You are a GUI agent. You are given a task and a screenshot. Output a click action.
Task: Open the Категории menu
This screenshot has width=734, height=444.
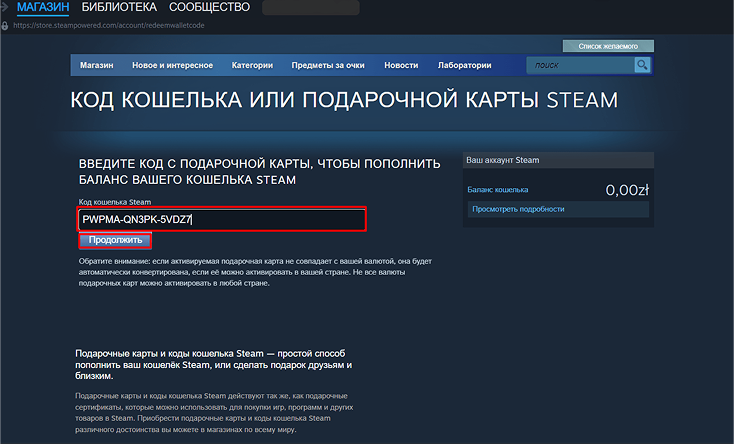[x=252, y=66]
